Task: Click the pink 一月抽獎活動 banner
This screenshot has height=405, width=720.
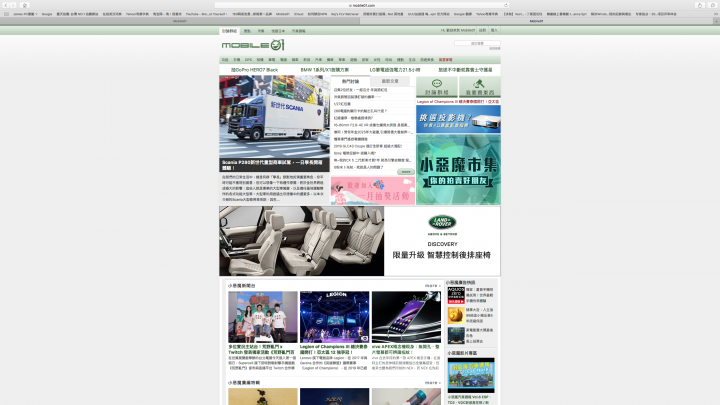Action: tap(372, 191)
